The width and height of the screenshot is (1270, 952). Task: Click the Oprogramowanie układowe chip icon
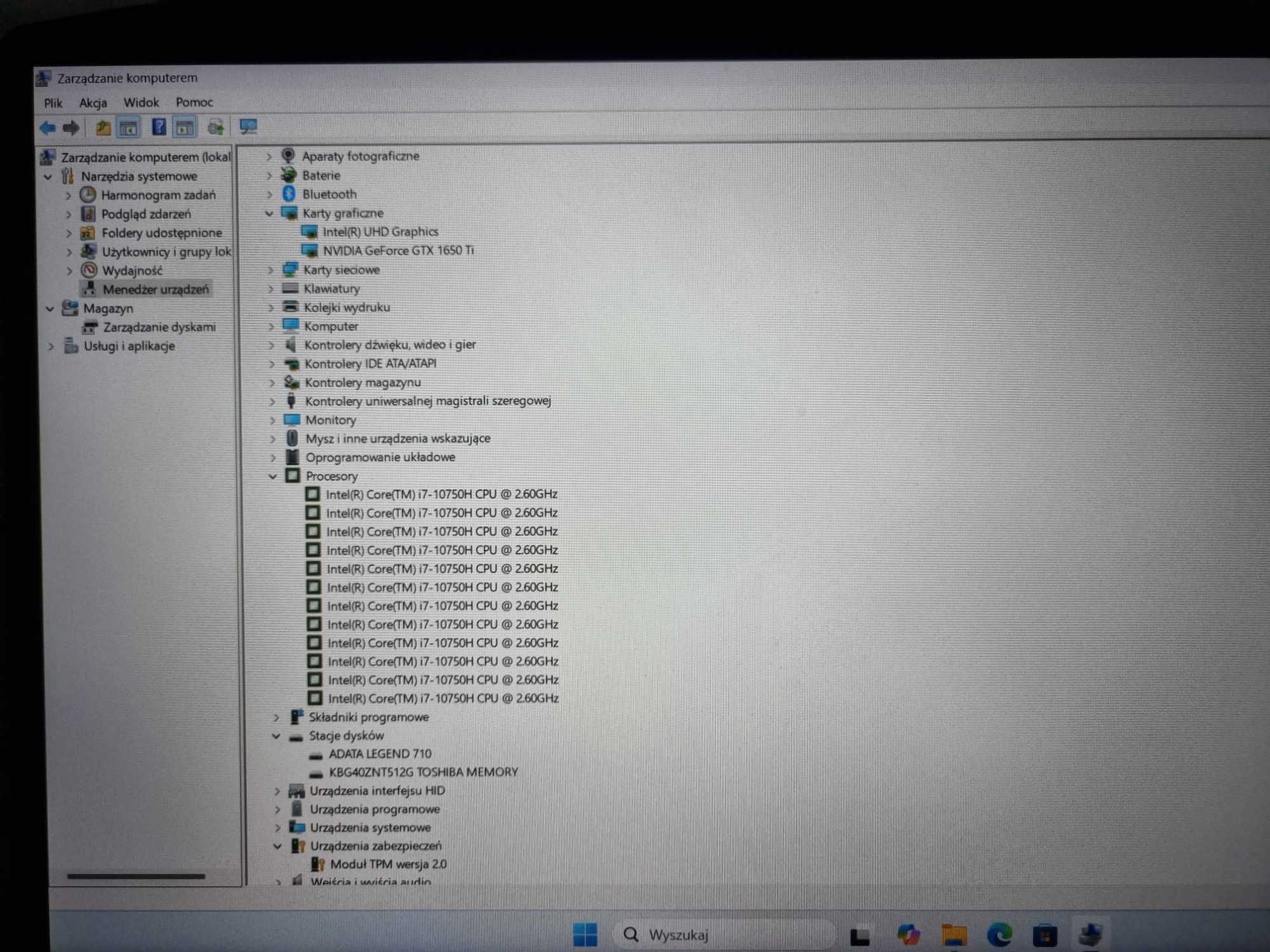[x=293, y=457]
